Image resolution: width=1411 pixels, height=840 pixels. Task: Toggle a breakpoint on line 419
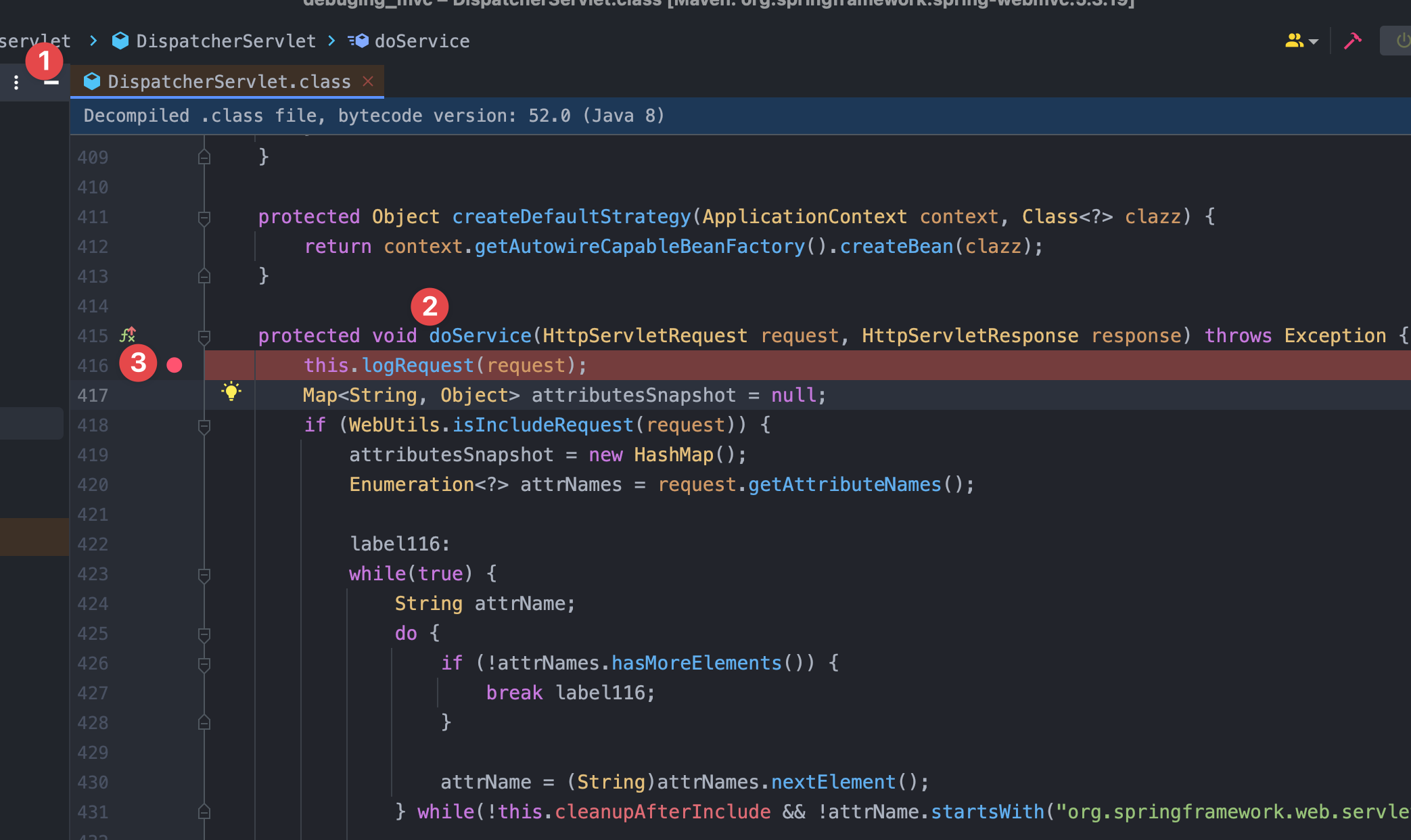point(175,455)
